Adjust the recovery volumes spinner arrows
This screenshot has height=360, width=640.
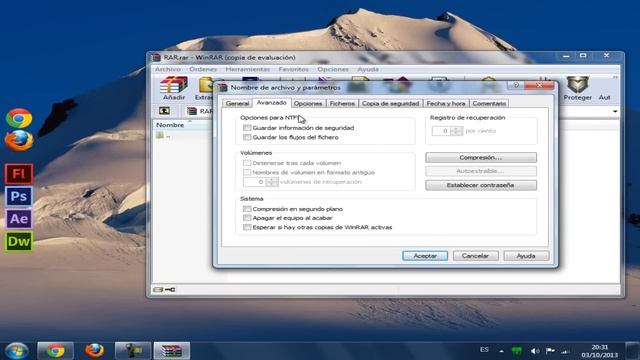coord(272,182)
